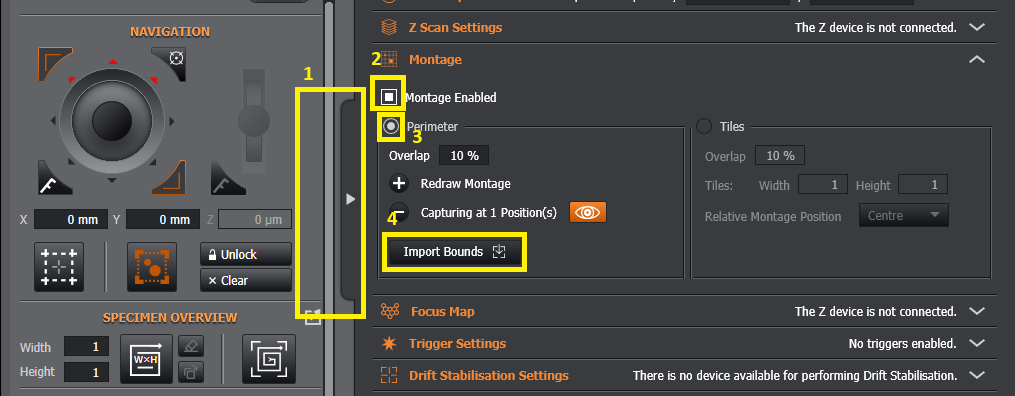This screenshot has height=396, width=1015.
Task: Click the top-left orange navigation corner
Action: 55,63
